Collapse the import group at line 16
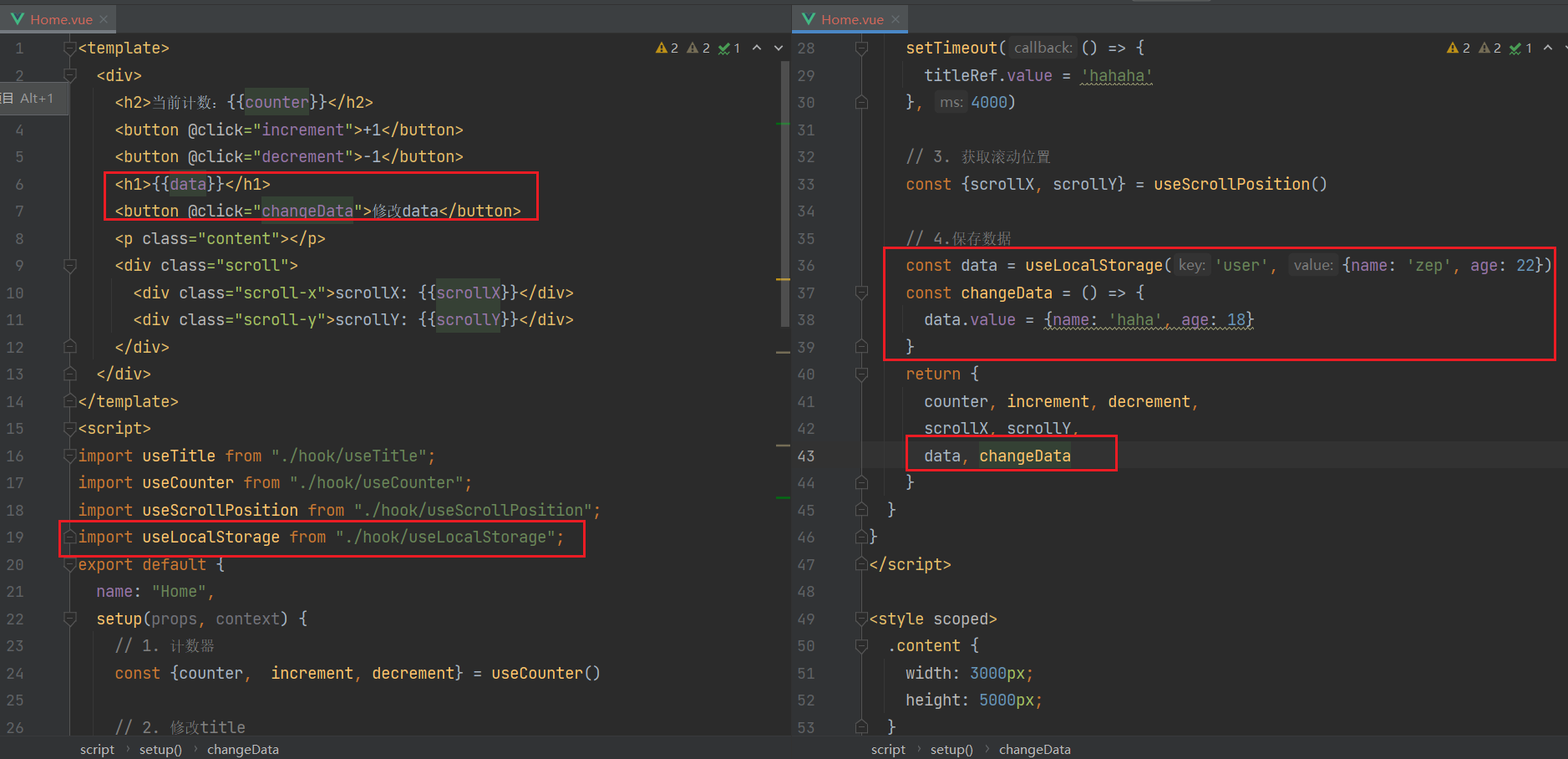This screenshot has width=1568, height=759. (70, 456)
